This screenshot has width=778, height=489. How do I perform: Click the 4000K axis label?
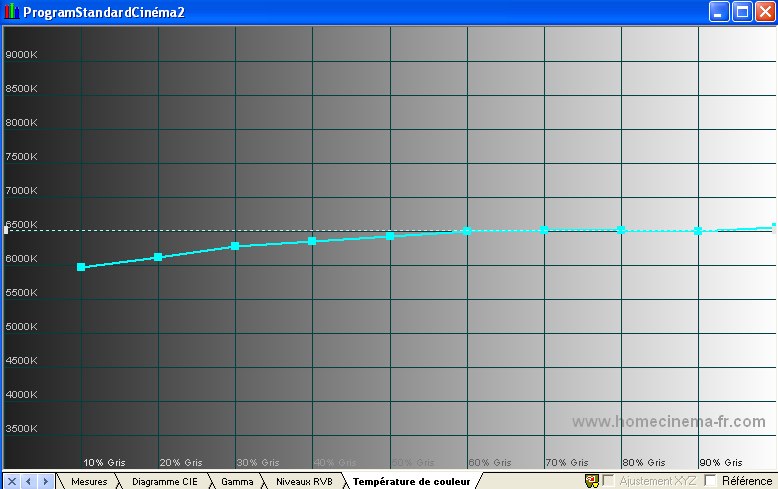pos(21,394)
